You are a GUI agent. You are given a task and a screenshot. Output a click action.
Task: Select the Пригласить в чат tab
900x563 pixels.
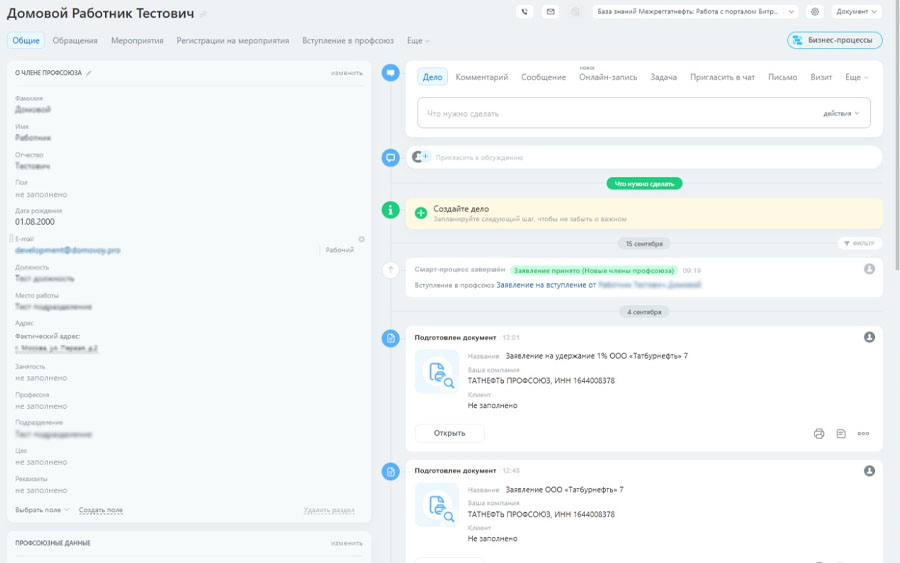tap(722, 77)
